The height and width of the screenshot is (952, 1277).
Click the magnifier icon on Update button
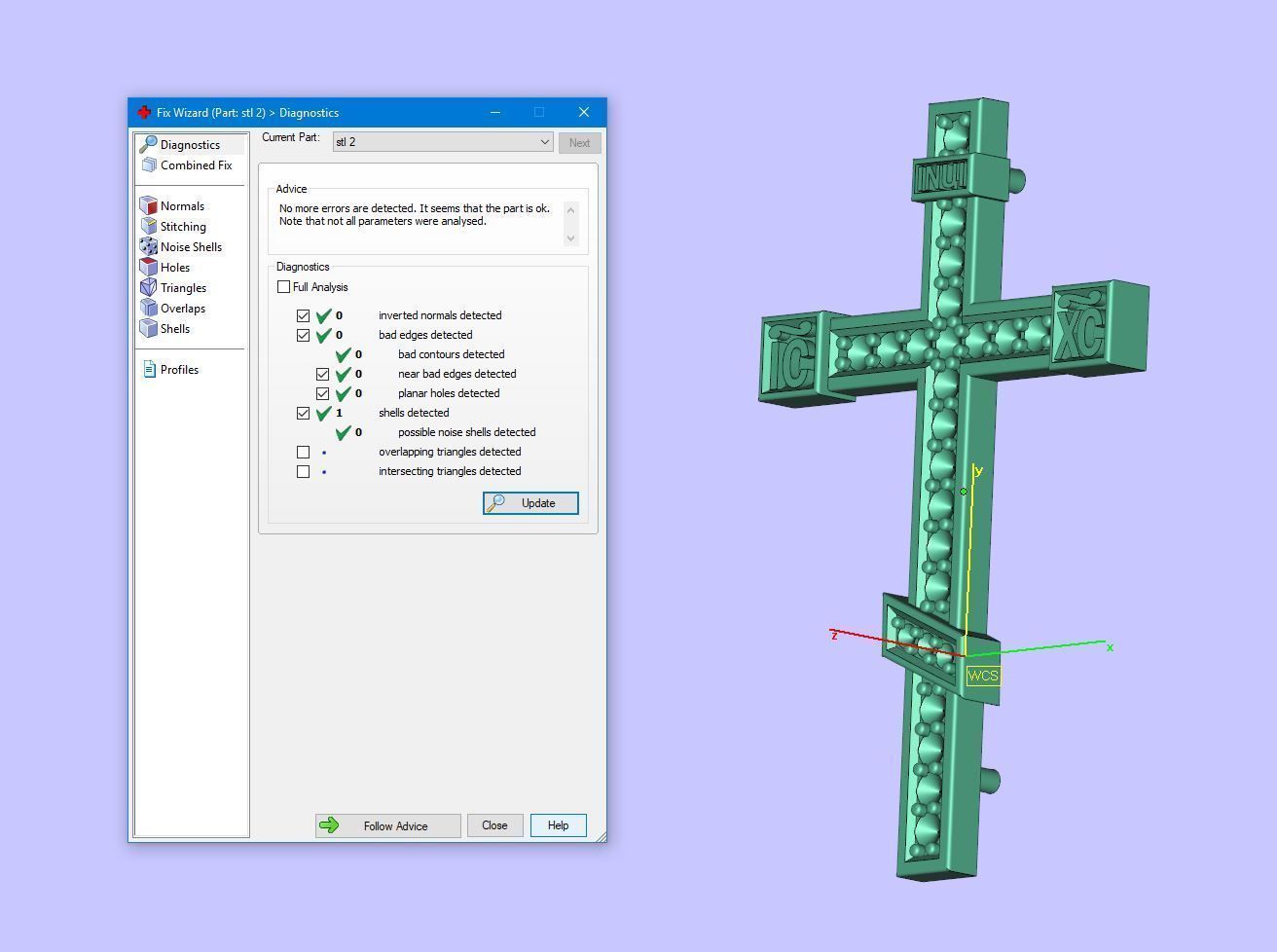pyautogui.click(x=496, y=502)
